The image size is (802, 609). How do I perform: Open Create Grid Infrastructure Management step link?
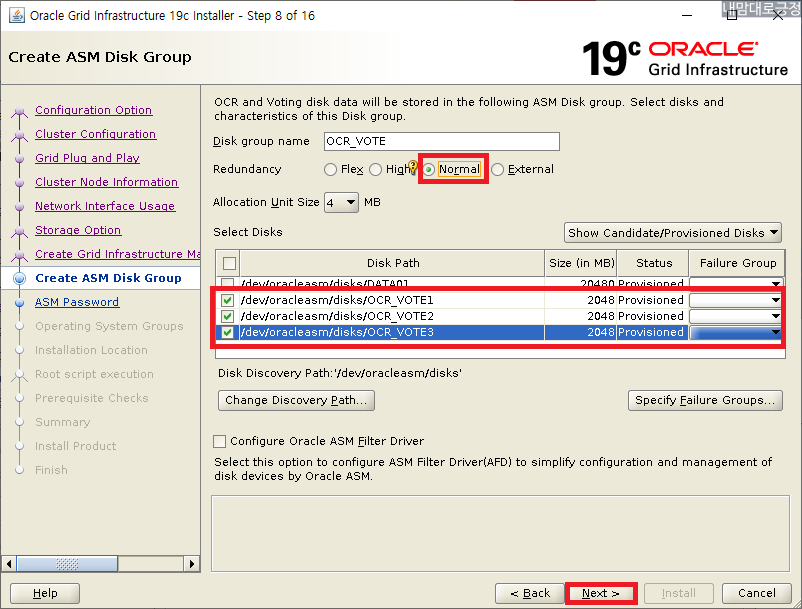(x=118, y=254)
